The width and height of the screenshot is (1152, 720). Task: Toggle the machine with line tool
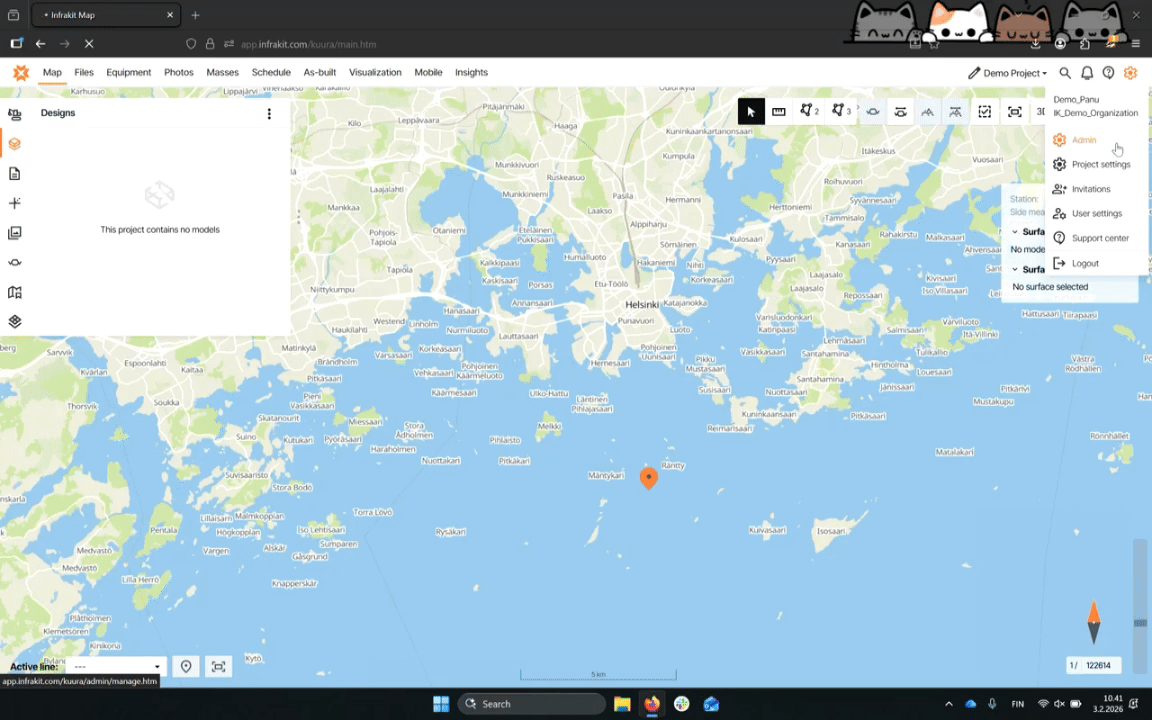900,112
